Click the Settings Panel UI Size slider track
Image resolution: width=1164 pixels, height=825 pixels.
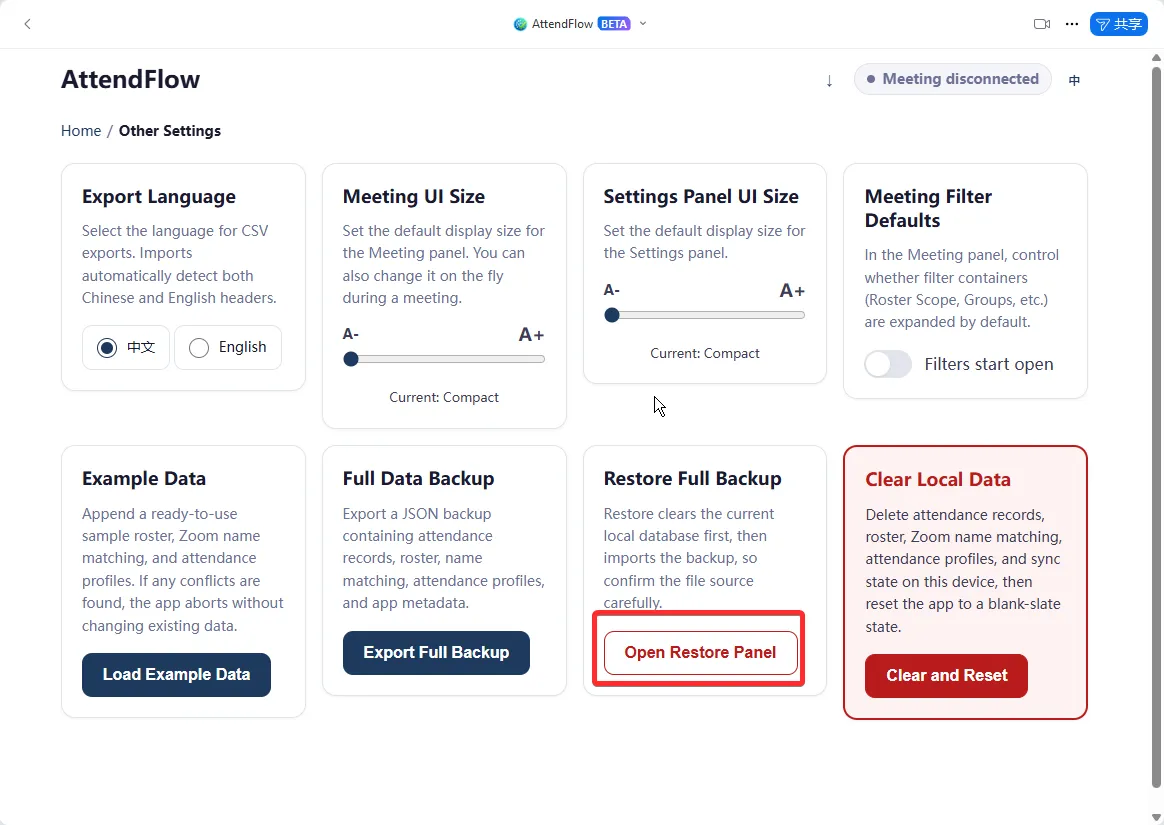coord(704,315)
